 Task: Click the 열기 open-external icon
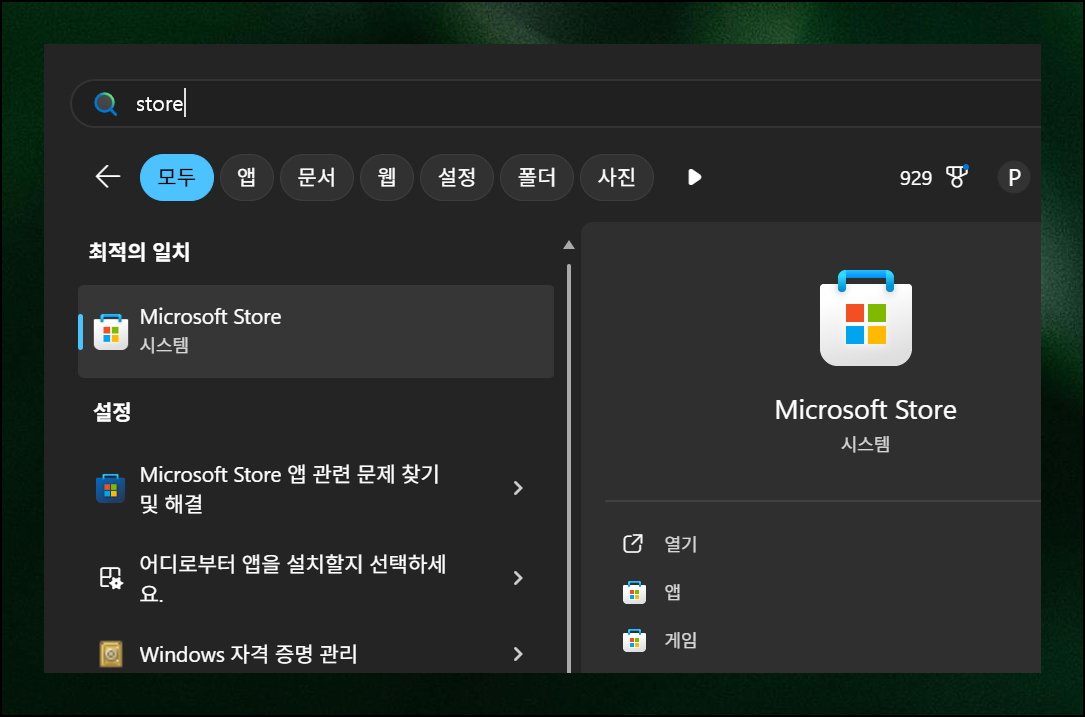[633, 543]
